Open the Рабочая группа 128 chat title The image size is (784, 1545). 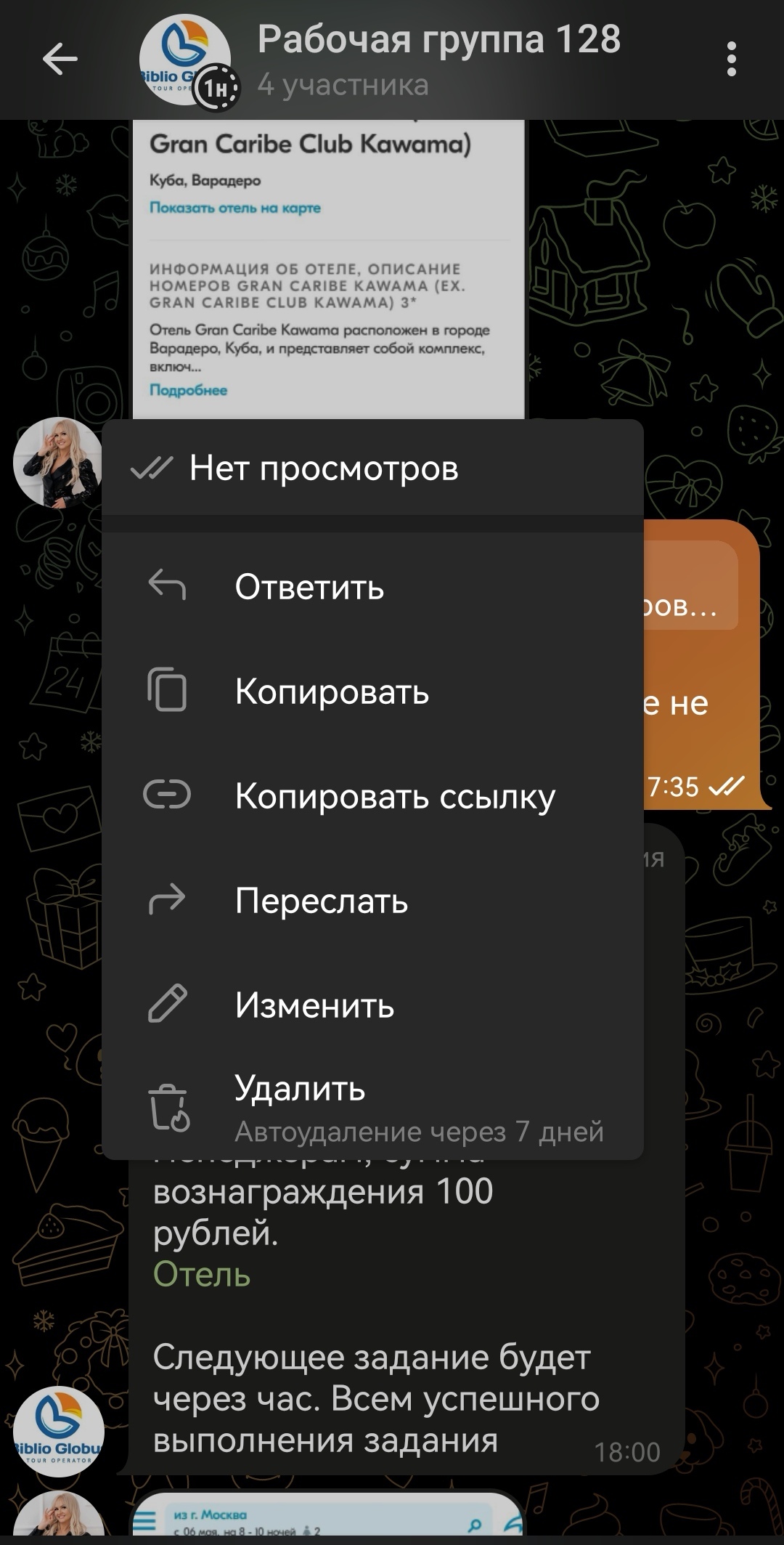(x=439, y=39)
